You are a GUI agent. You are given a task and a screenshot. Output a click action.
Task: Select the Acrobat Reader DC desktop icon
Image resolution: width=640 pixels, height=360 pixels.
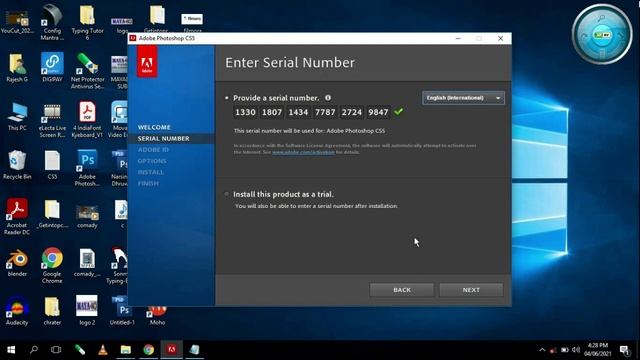[x=17, y=217]
